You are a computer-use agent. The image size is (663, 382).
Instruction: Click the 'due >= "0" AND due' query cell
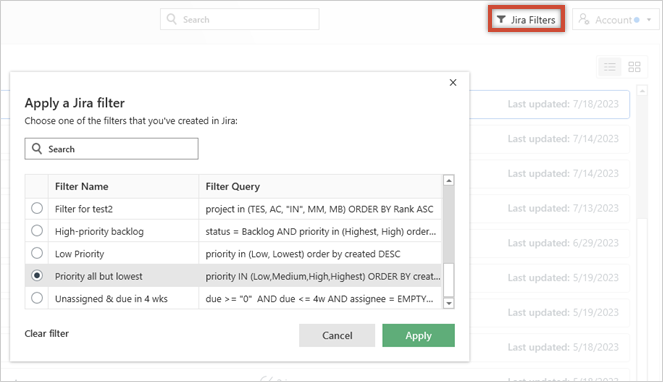pyautogui.click(x=320, y=299)
